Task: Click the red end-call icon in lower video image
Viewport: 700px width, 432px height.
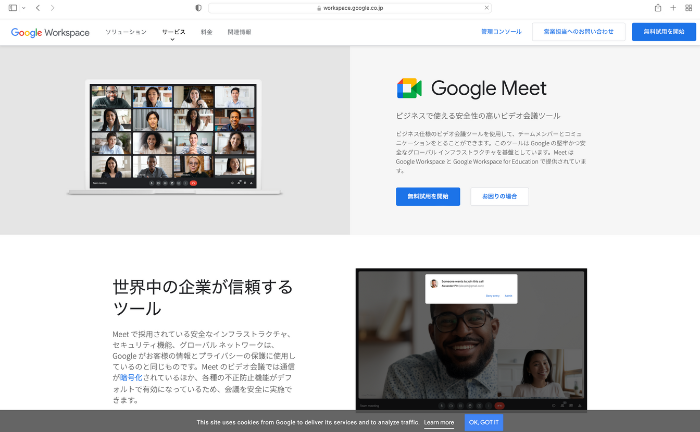Action: click(499, 406)
